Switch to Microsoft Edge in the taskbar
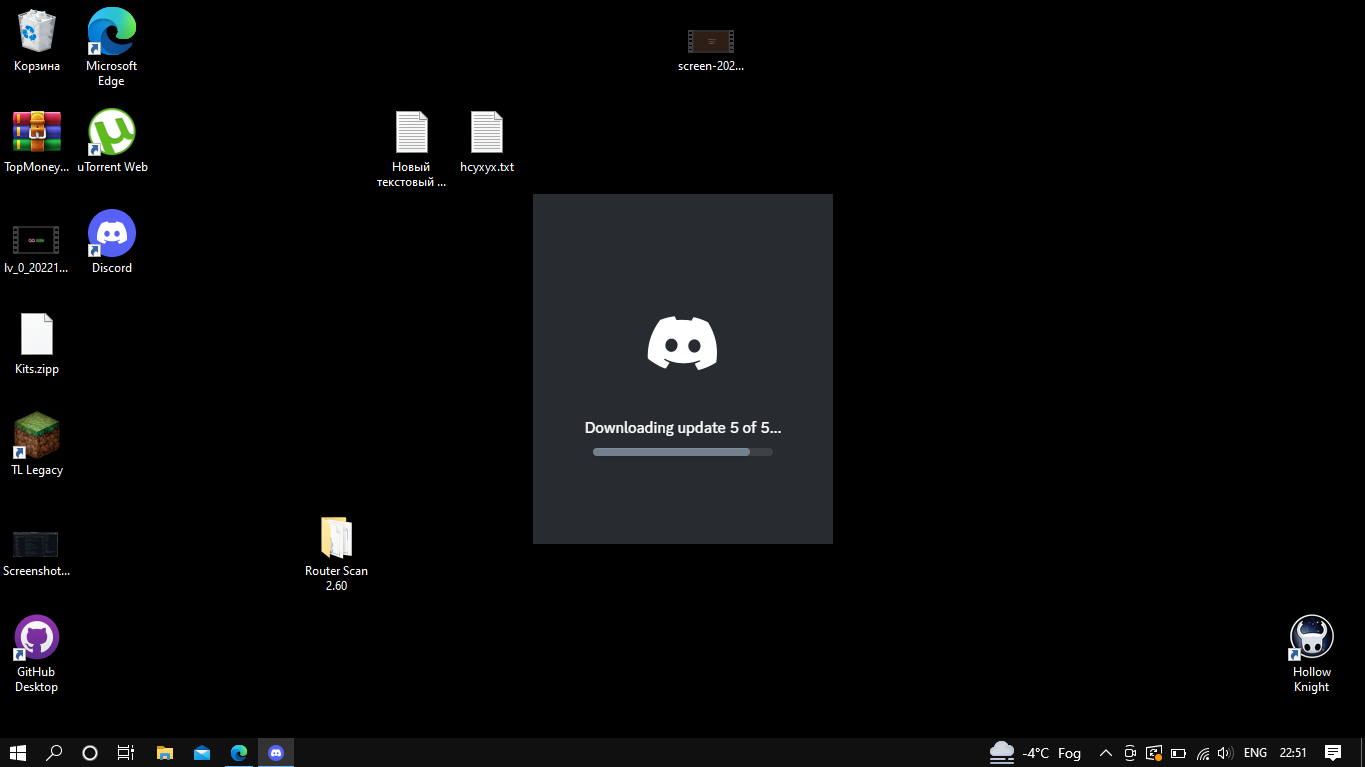 point(239,753)
